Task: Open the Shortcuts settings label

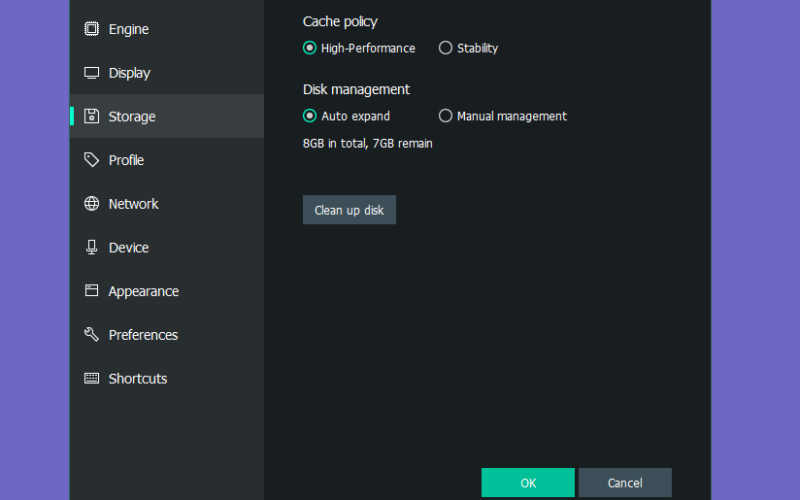Action: [x=138, y=379]
